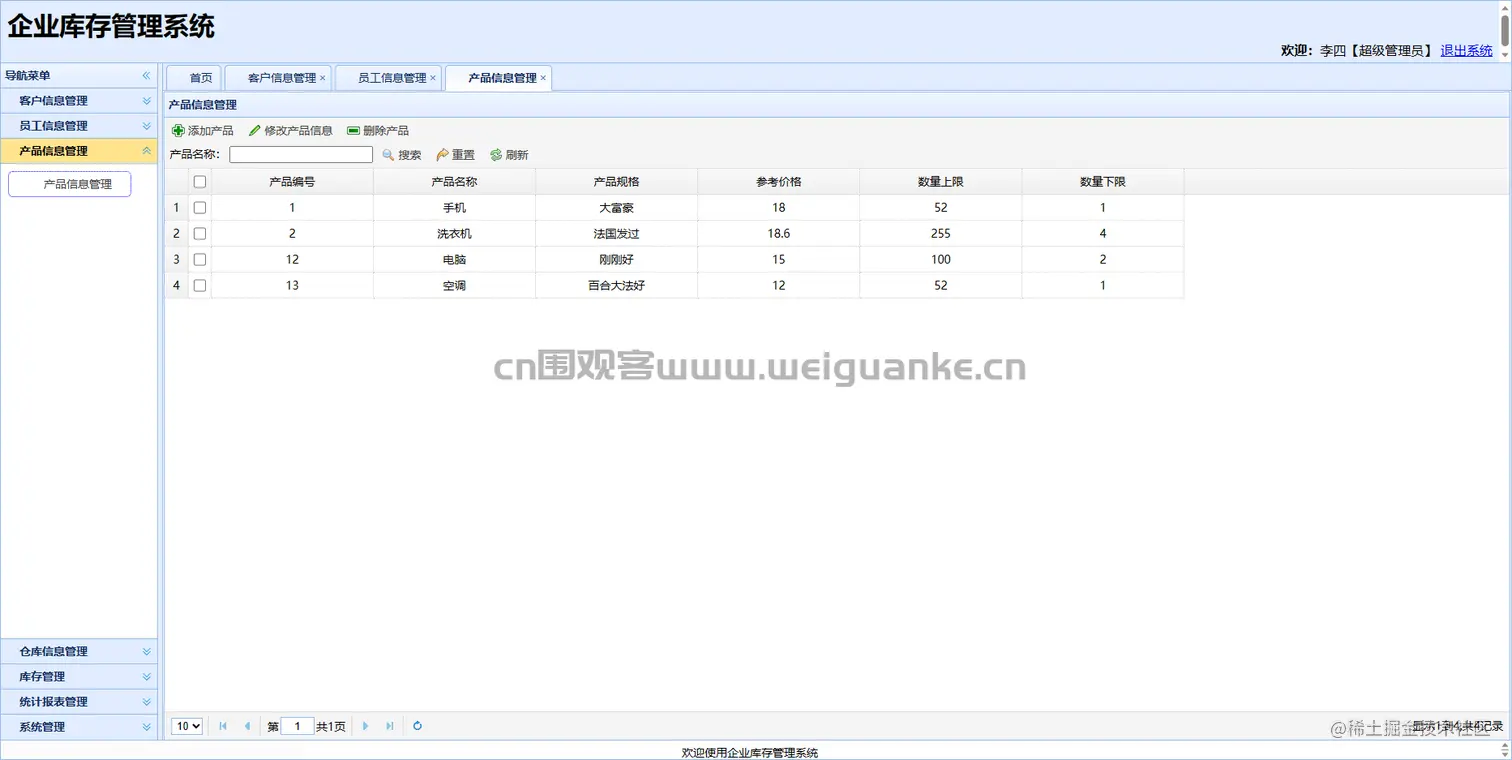The width and height of the screenshot is (1512, 760).
Task: Click product number 12 cell
Action: (x=292, y=260)
